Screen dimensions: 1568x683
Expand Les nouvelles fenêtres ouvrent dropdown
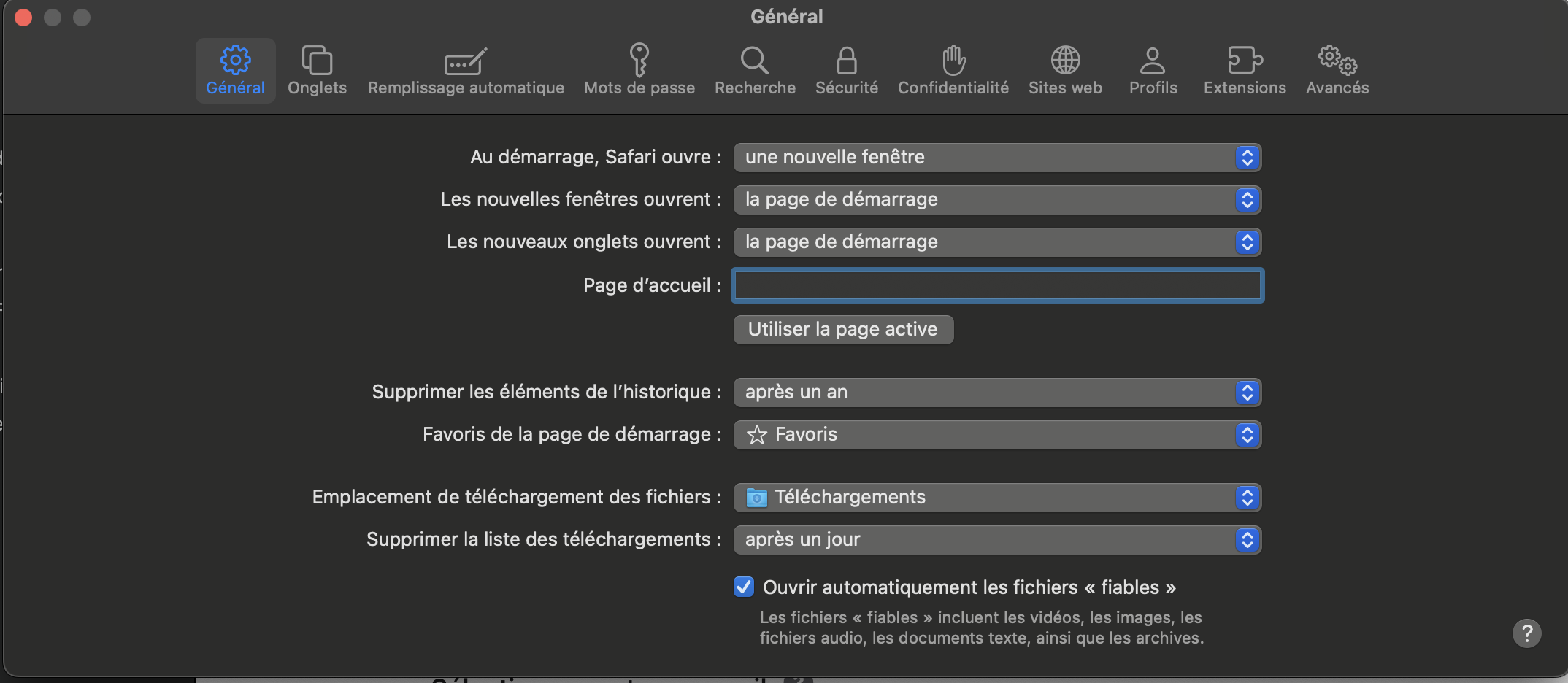997,200
